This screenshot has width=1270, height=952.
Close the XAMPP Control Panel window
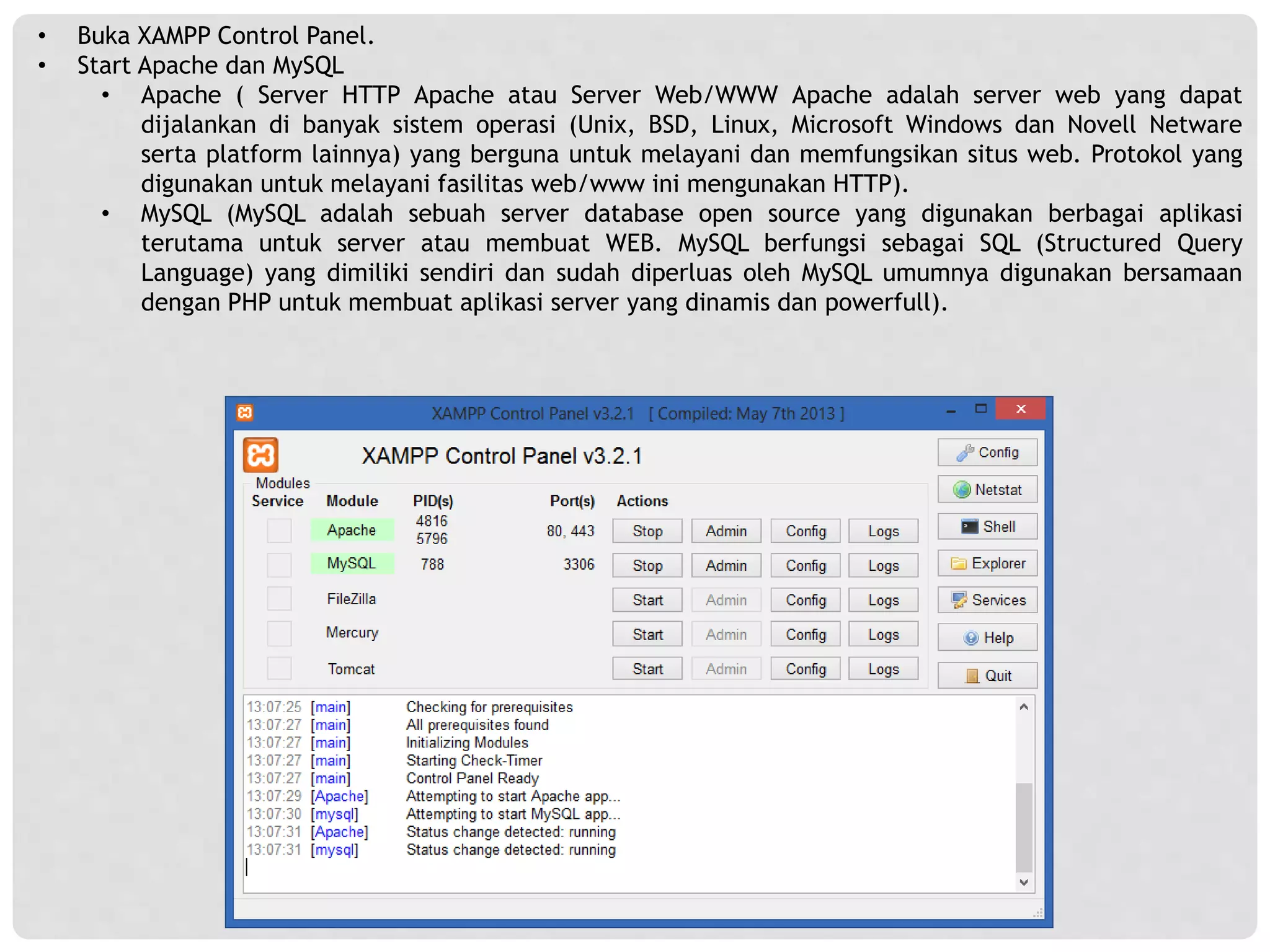1021,409
